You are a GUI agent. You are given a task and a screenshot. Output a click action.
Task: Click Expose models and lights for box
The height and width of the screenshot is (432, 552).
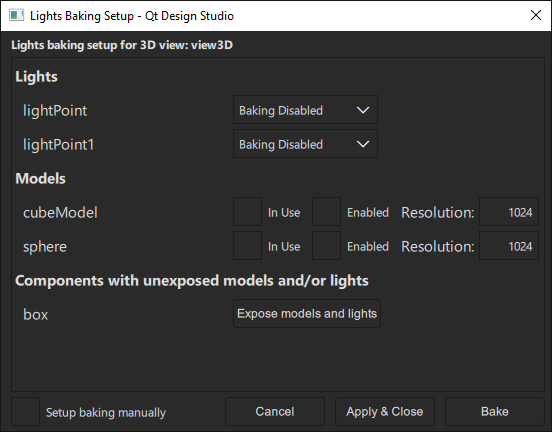[x=307, y=314]
